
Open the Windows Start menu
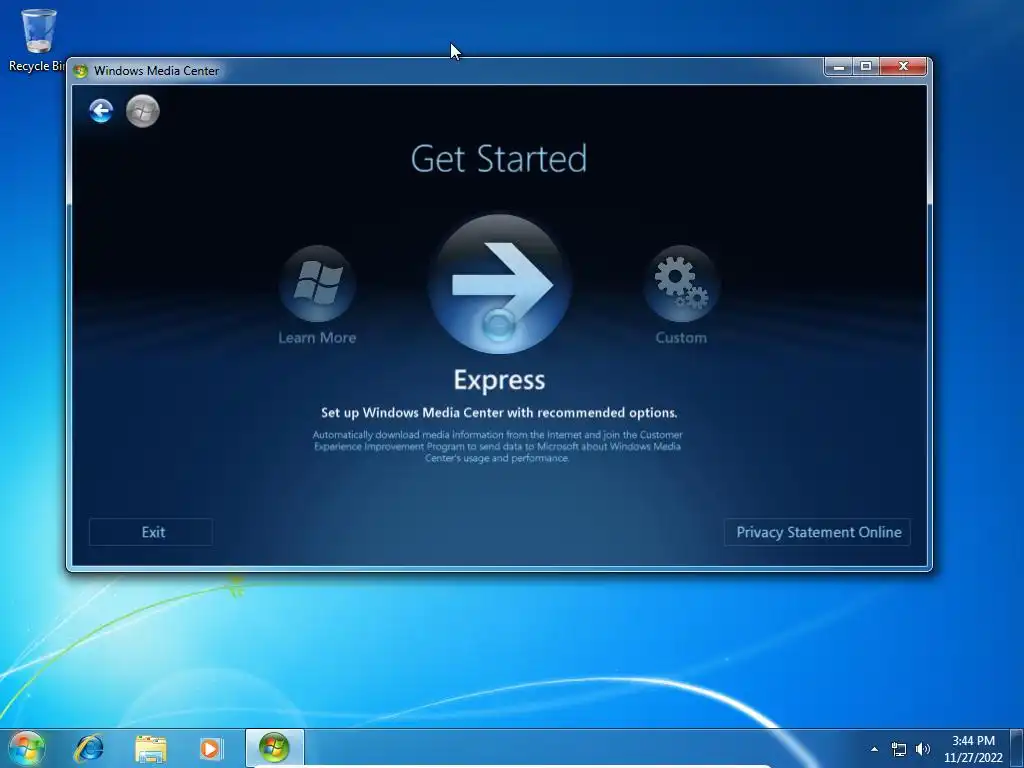click(26, 748)
